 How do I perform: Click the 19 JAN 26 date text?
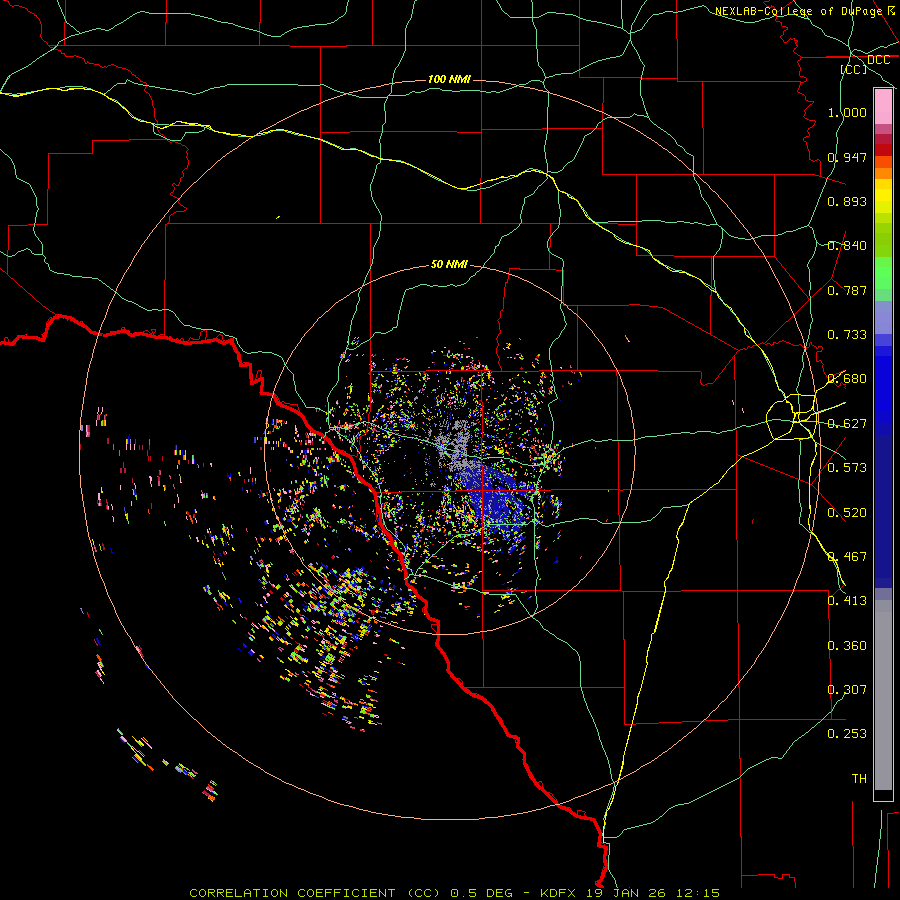pos(624,893)
